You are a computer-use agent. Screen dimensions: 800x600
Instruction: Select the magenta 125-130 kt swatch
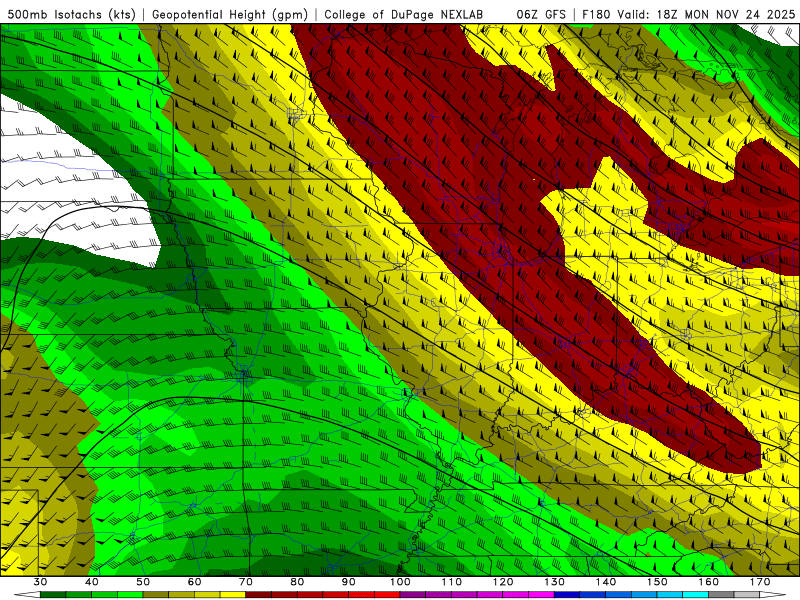542,595
